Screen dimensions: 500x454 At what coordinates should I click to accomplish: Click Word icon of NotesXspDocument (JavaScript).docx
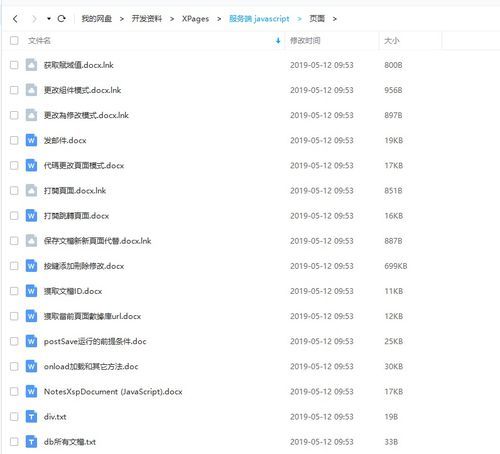(x=31, y=391)
